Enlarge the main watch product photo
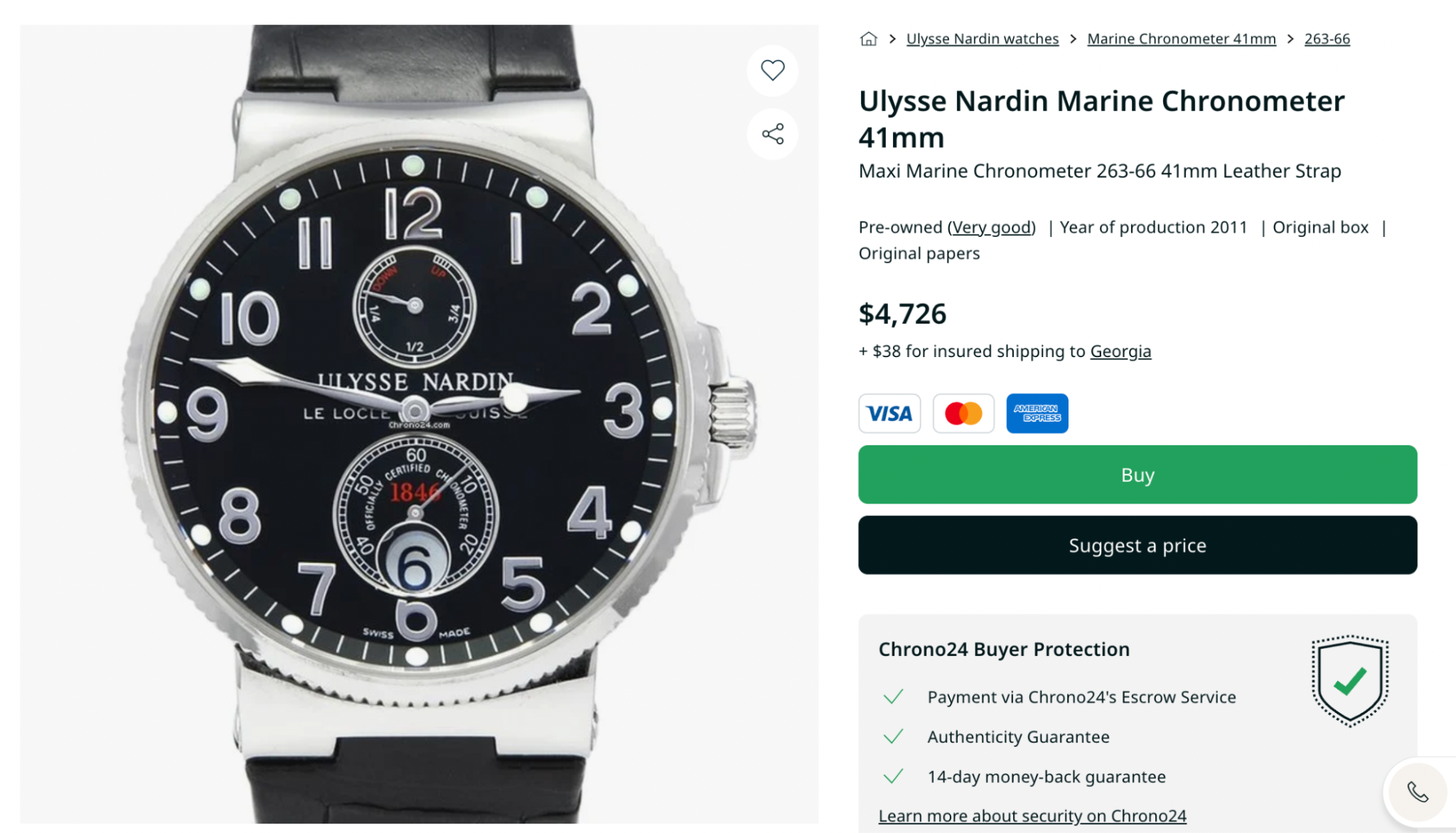This screenshot has width=1456, height=833. (419, 423)
